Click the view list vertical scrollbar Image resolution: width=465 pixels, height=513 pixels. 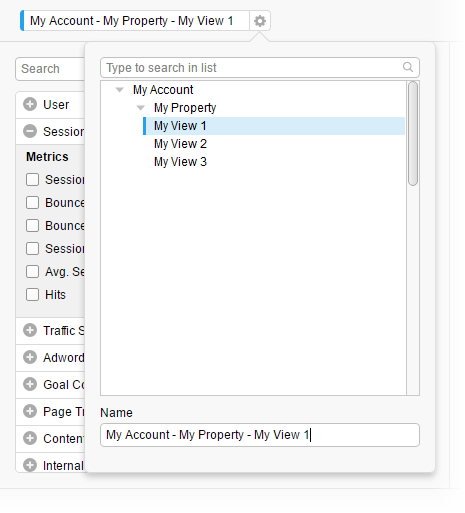pos(413,133)
